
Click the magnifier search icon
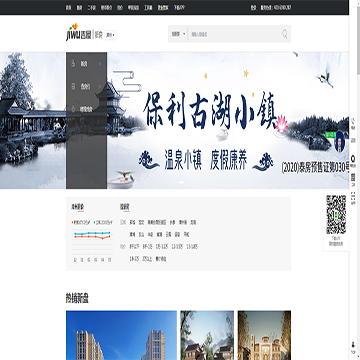285,34
